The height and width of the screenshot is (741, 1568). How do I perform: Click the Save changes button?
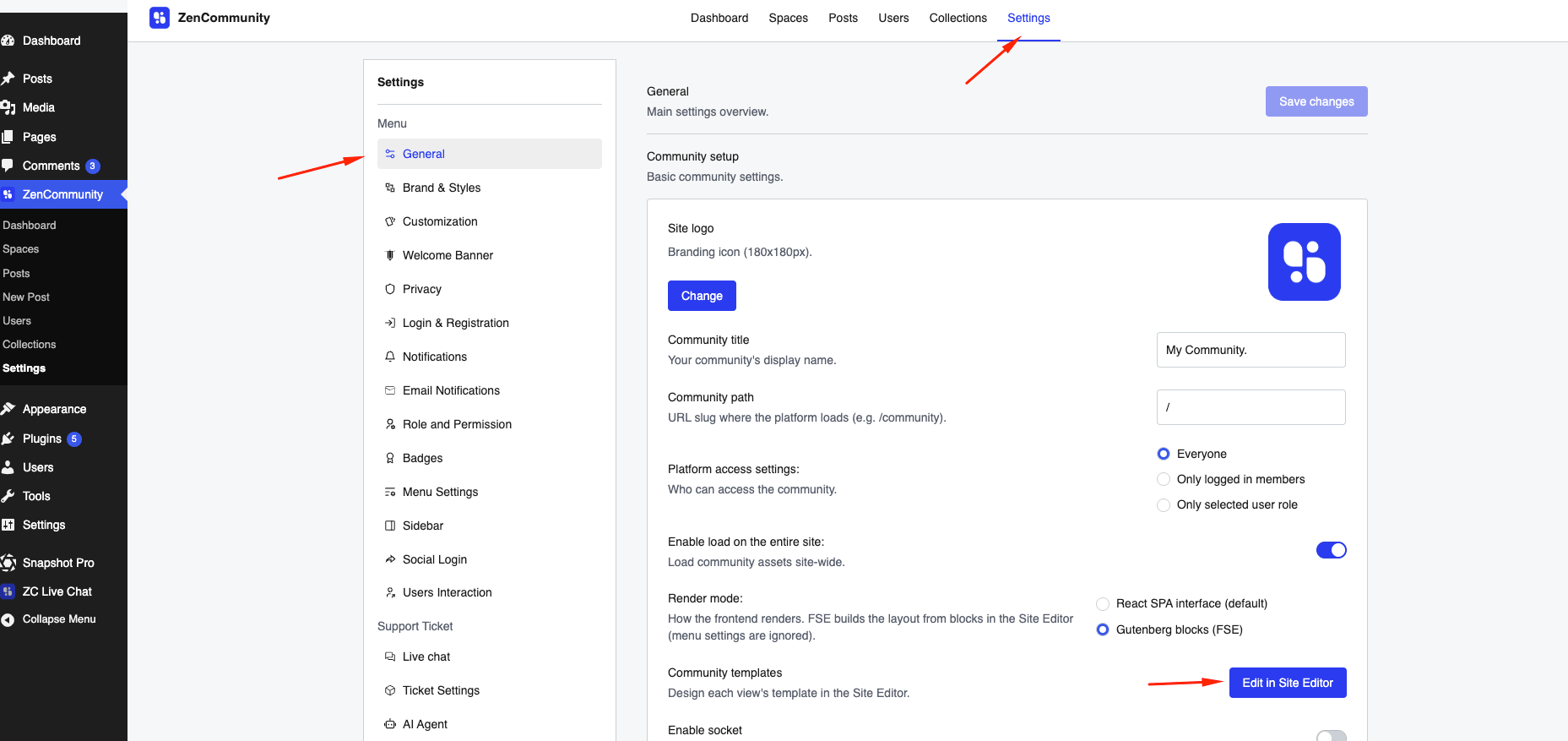1316,101
